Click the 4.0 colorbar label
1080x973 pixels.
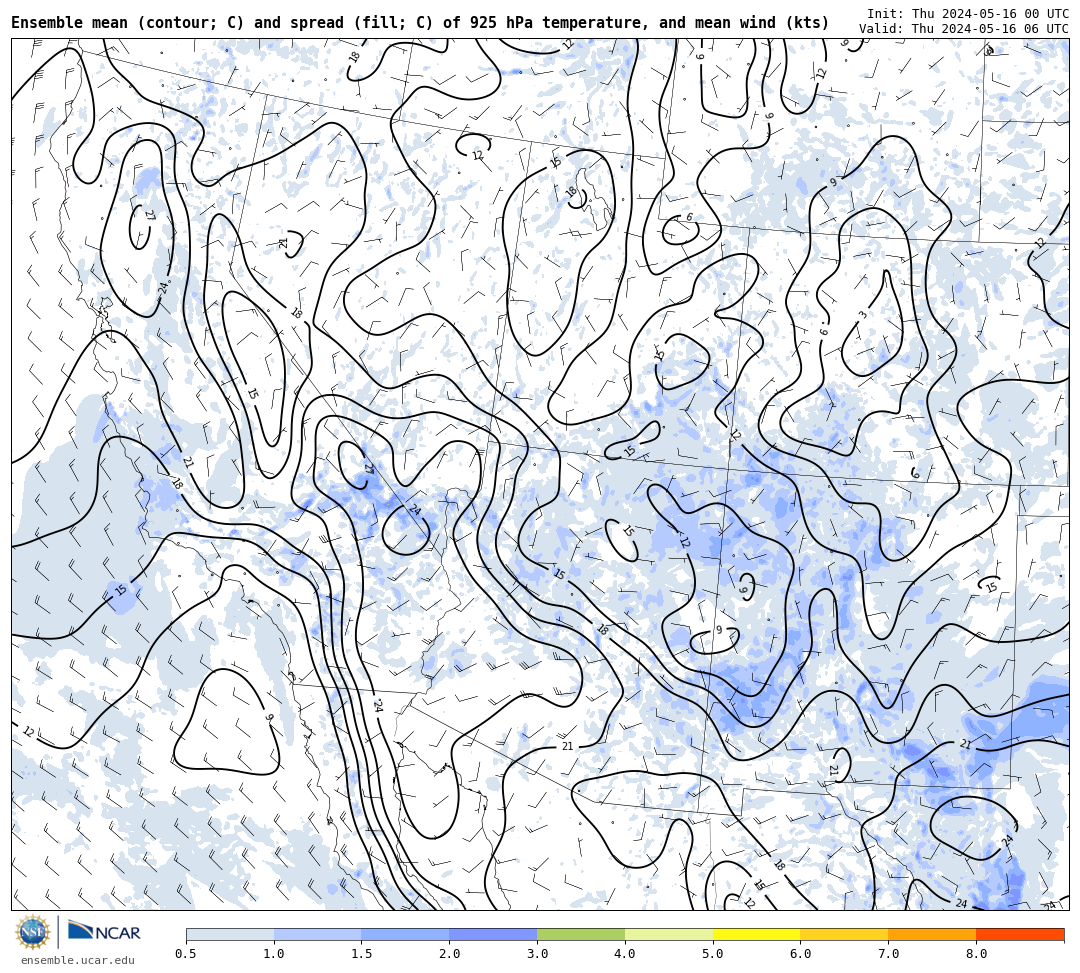click(625, 954)
